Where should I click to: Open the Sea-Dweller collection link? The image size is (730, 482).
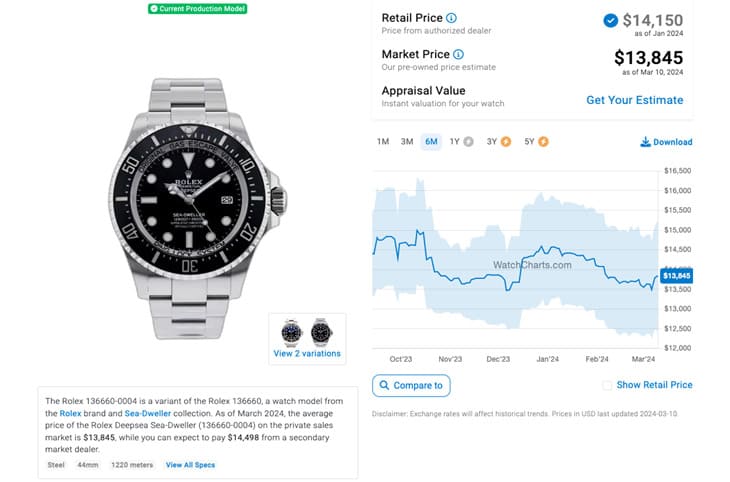point(148,413)
